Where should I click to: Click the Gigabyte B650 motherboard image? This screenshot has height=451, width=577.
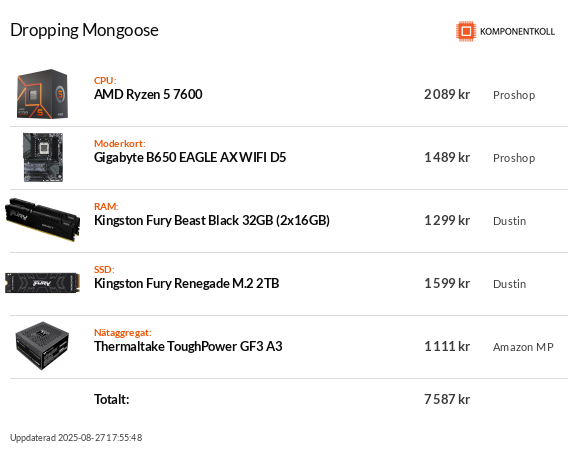(43, 157)
